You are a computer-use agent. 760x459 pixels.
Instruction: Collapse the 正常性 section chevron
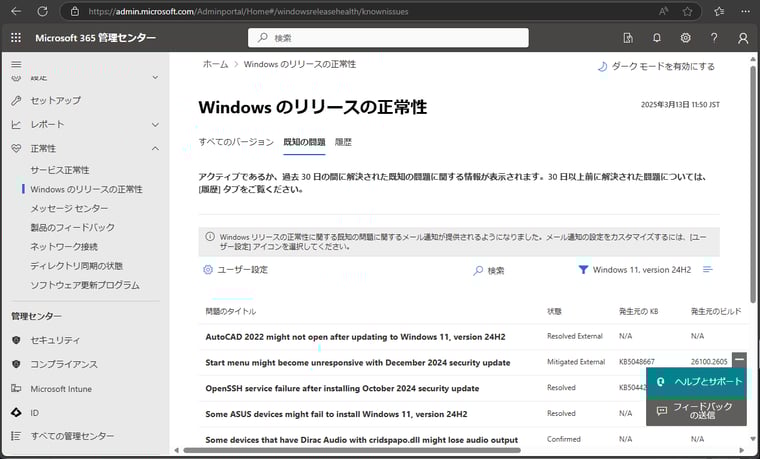155,148
